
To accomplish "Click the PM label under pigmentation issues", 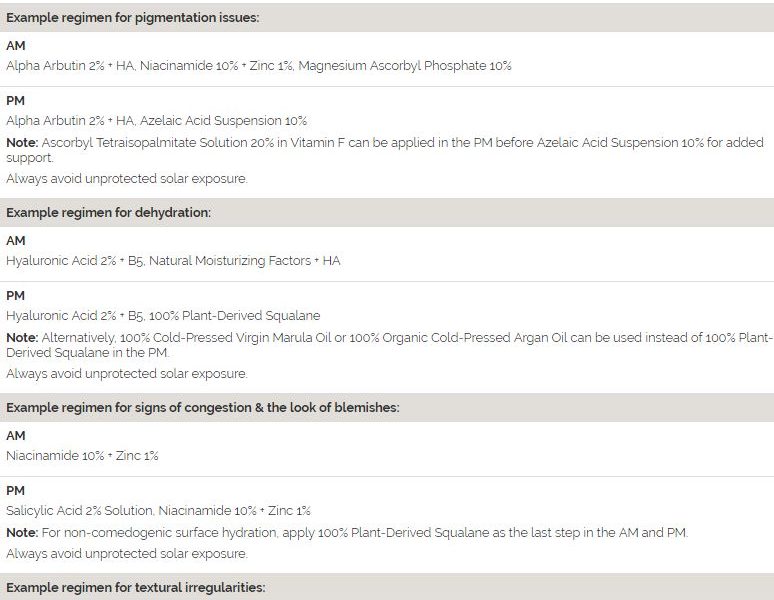I will tap(16, 101).
